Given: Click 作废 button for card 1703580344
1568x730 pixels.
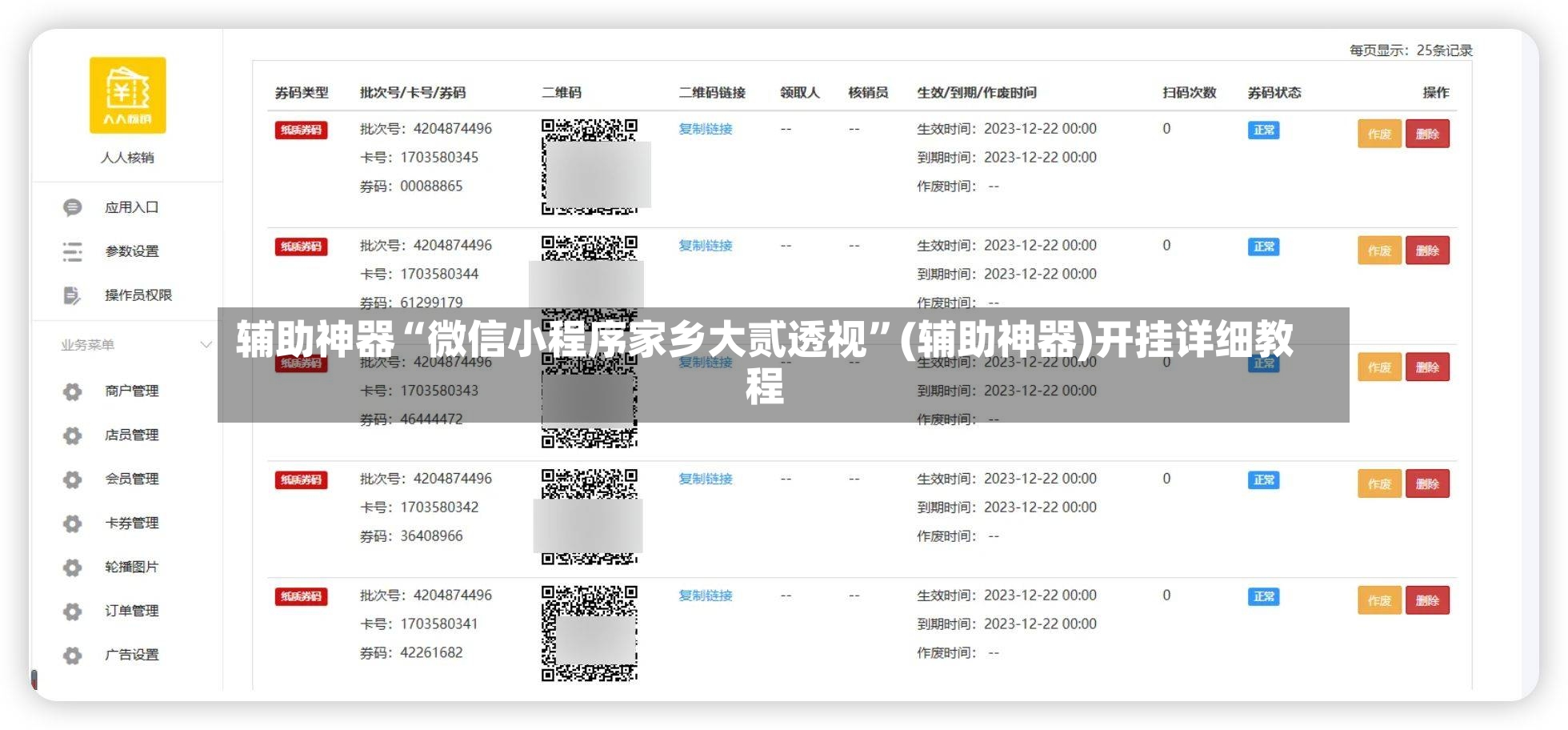Looking at the screenshot, I should click(1379, 251).
